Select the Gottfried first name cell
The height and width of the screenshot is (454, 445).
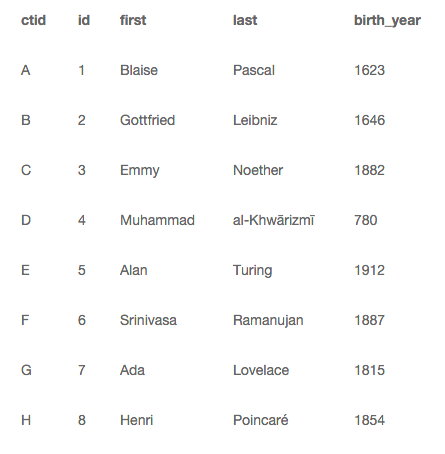(x=147, y=120)
